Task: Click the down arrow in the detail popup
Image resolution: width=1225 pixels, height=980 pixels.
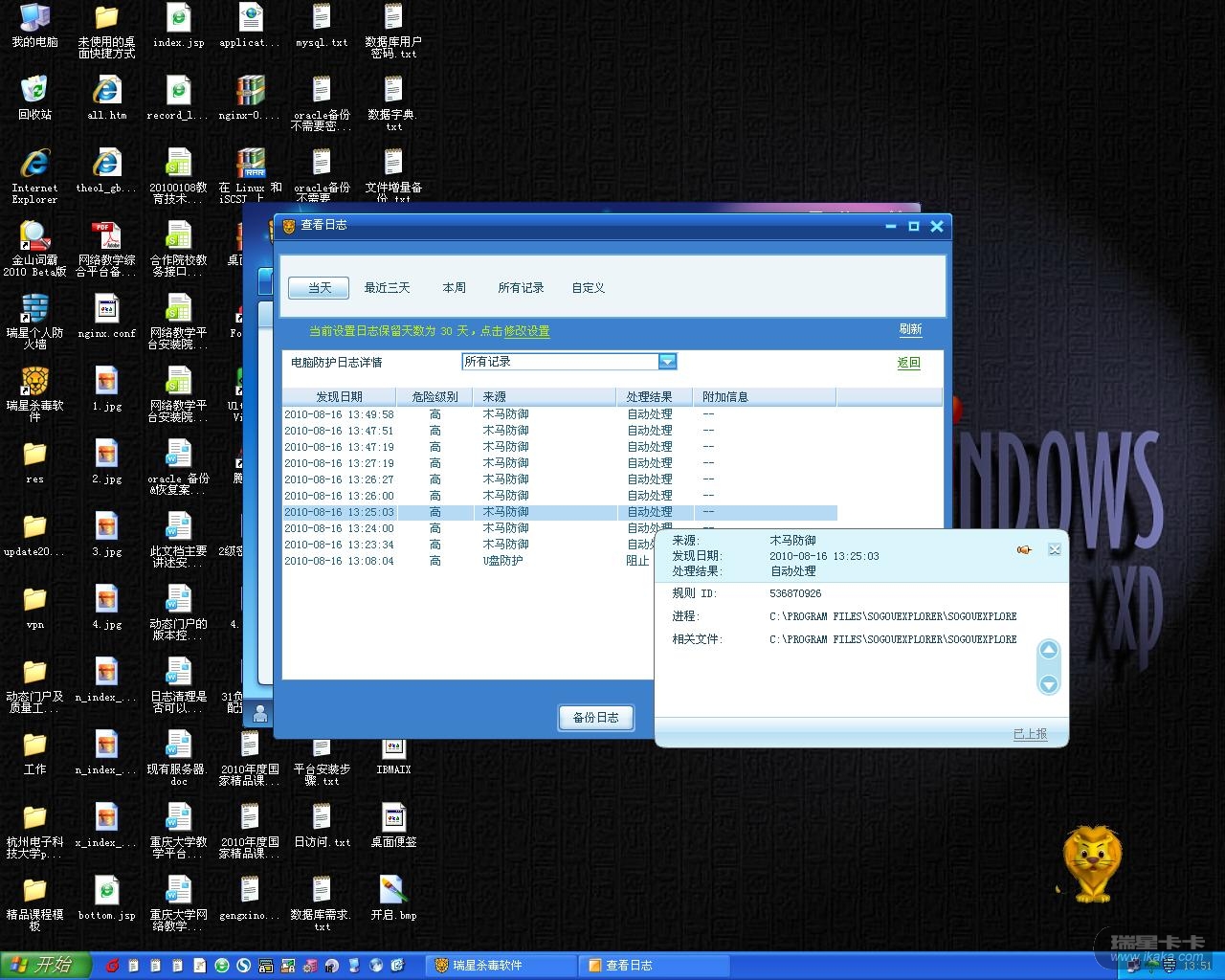Action: (1049, 684)
